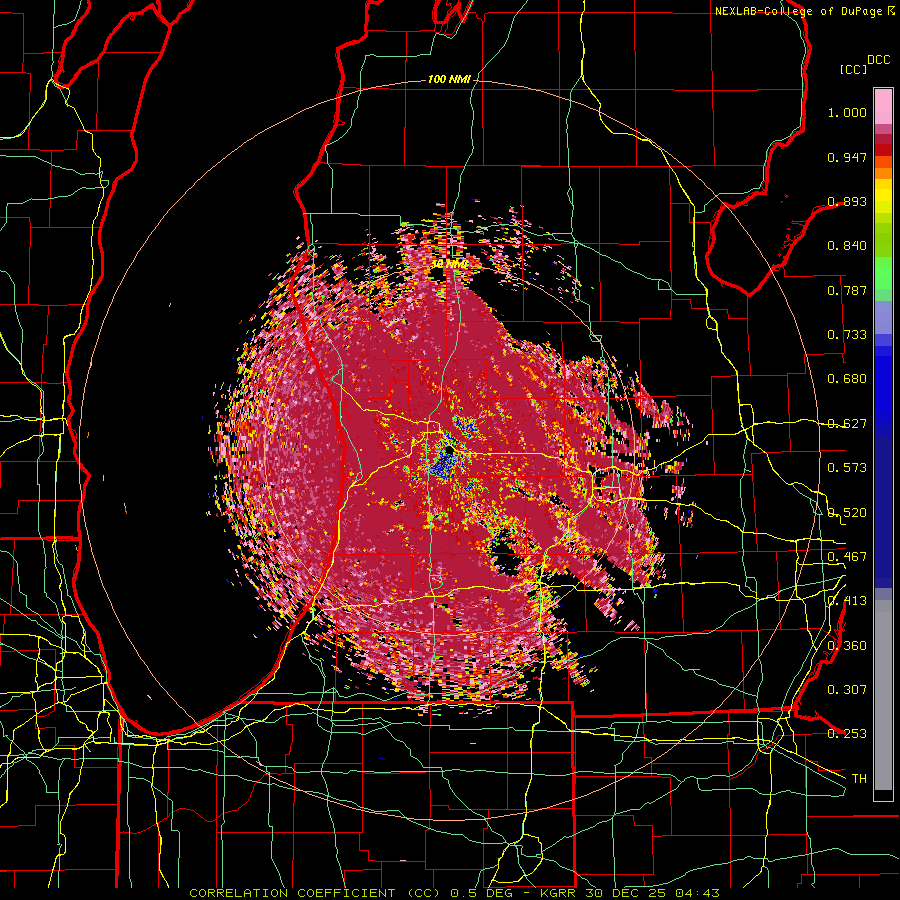Click the 0.893 color scale value
Viewport: 900px width, 900px height.
pyautogui.click(x=847, y=201)
